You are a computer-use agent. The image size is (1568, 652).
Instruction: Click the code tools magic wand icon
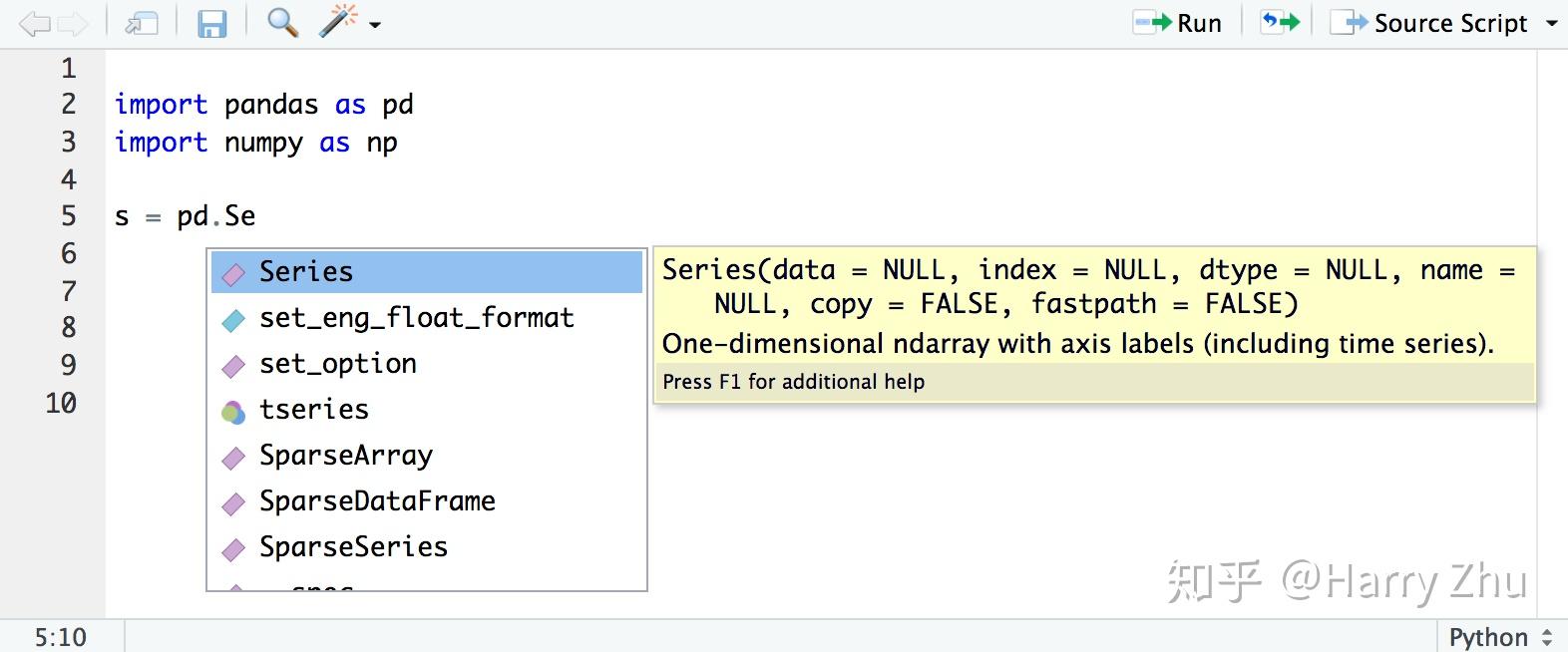[338, 22]
